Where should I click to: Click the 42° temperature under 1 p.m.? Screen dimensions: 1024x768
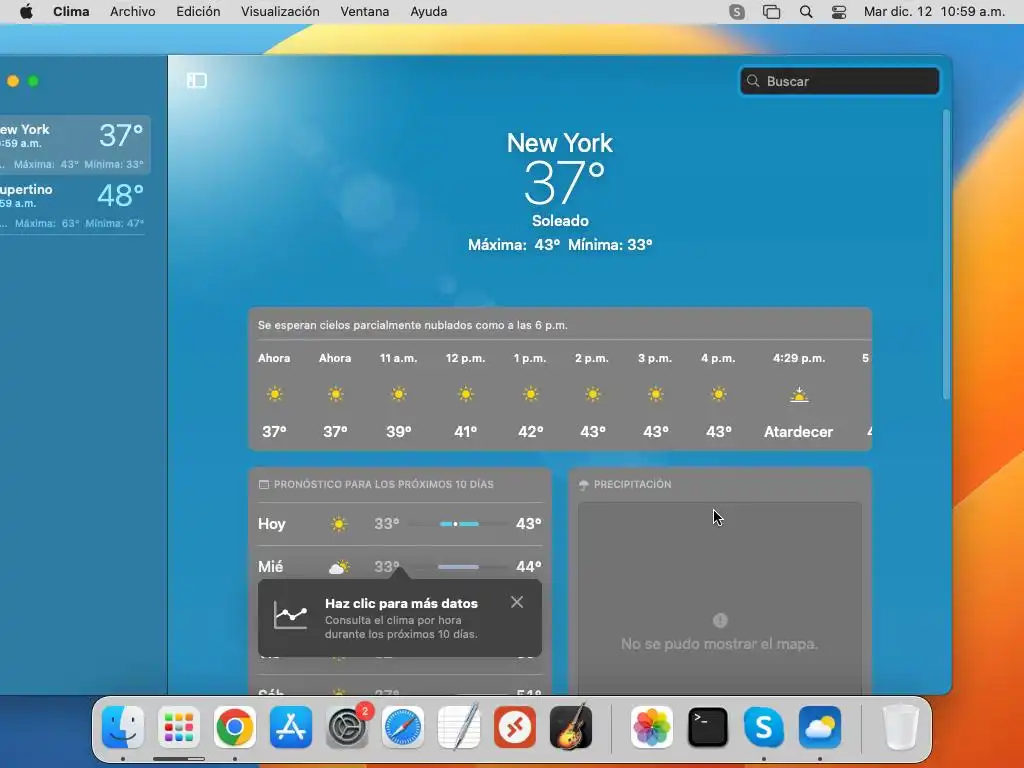530,432
